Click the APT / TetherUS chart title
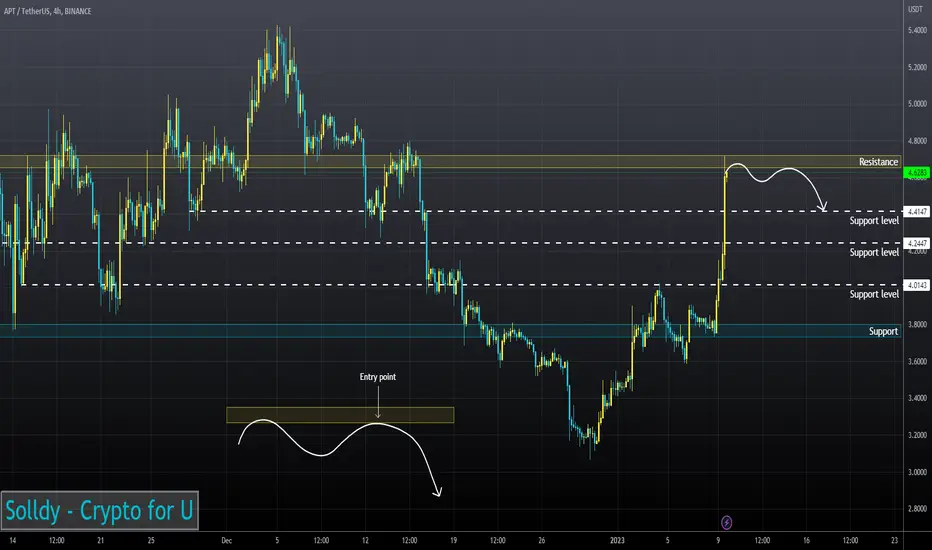932x550 pixels. 48,11
